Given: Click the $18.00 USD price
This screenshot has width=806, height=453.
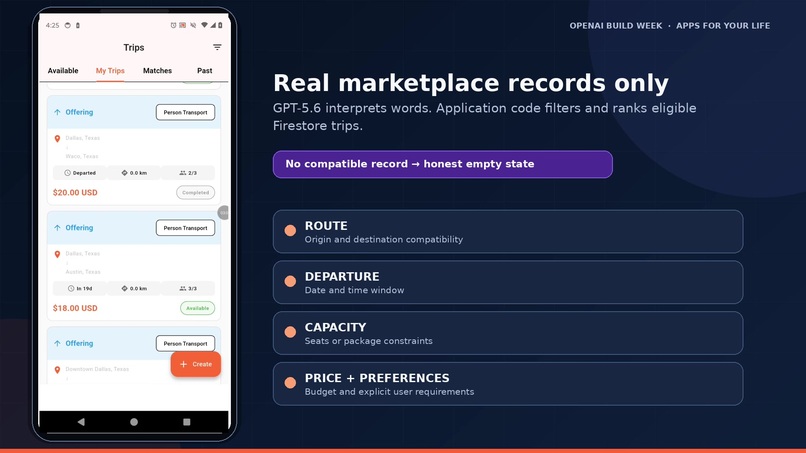Looking at the screenshot, I should [75, 308].
